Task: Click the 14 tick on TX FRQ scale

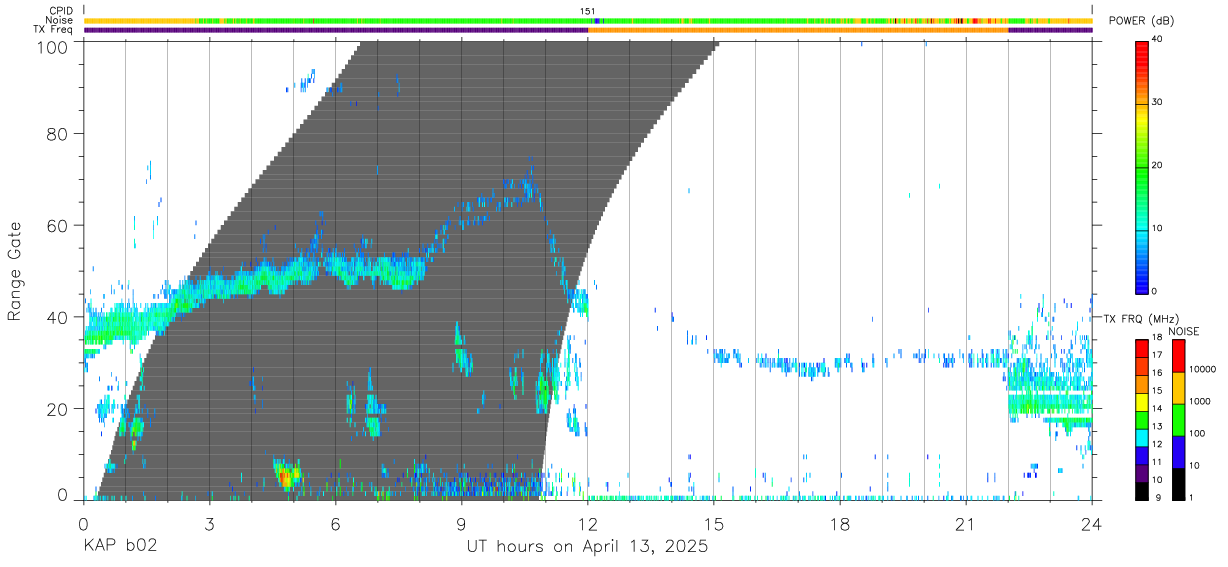Action: (x=1156, y=409)
